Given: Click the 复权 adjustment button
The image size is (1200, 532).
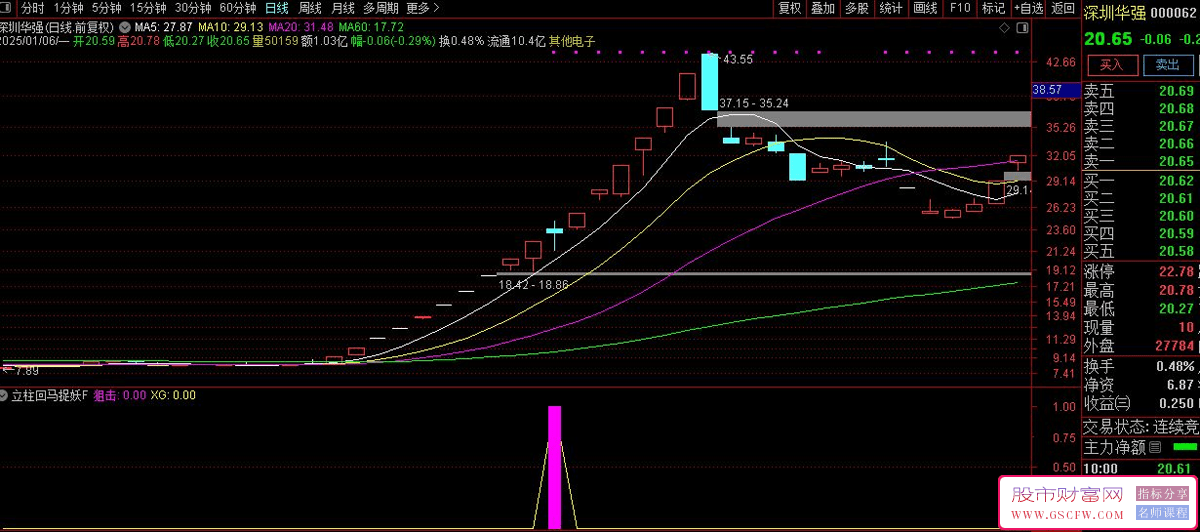Looking at the screenshot, I should click(790, 7).
